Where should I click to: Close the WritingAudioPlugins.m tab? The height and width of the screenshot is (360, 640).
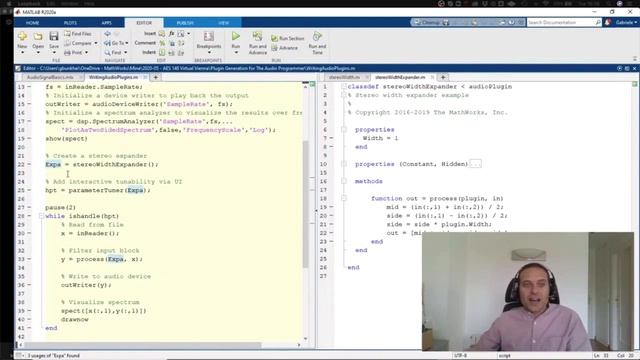(x=145, y=77)
